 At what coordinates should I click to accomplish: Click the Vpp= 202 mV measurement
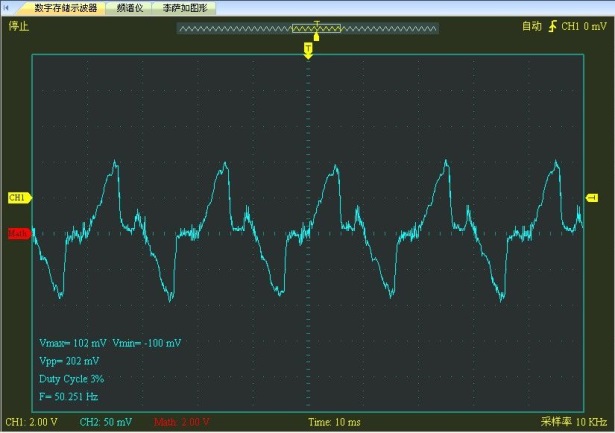coord(69,361)
